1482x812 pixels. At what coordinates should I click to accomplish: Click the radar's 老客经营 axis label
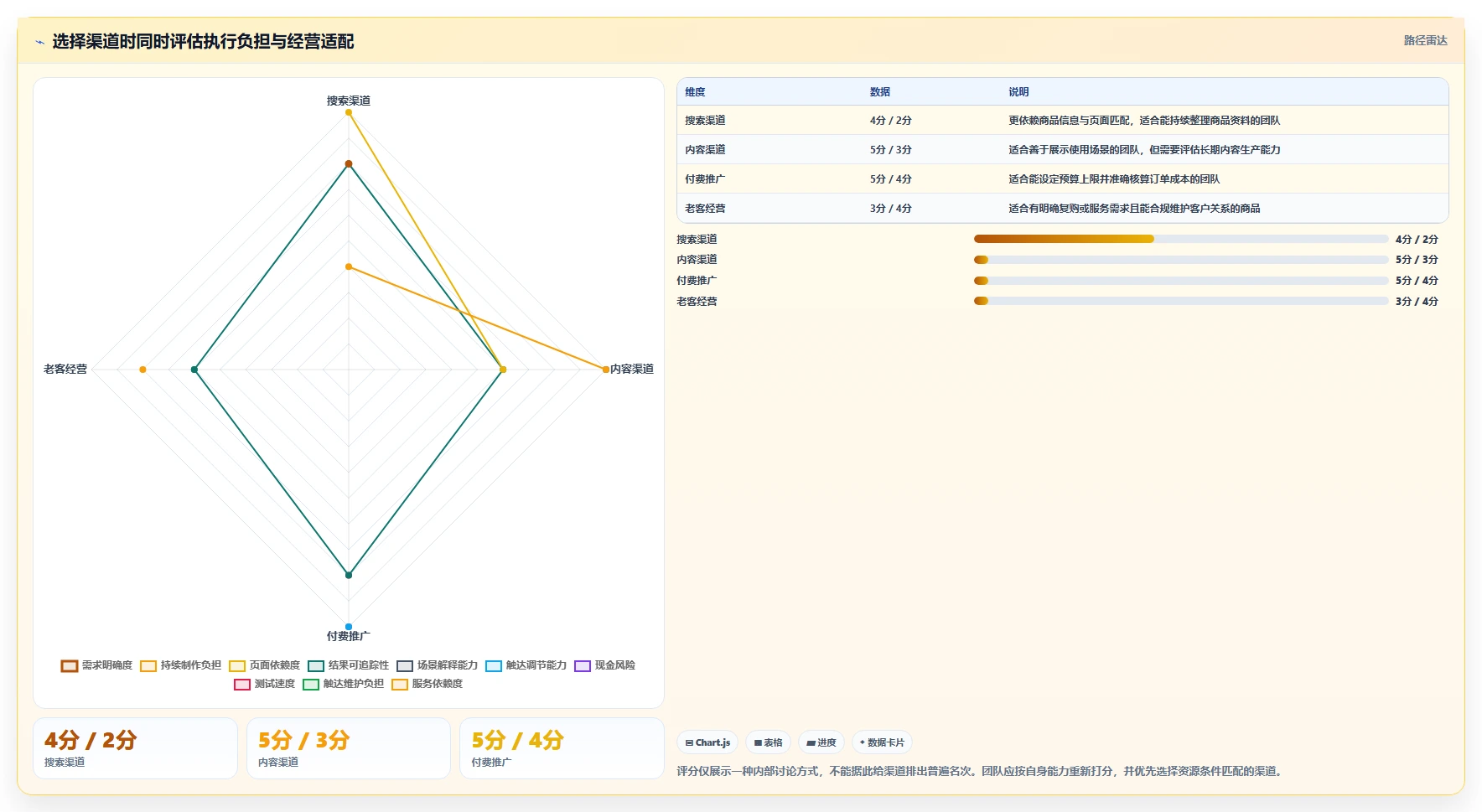click(x=65, y=369)
